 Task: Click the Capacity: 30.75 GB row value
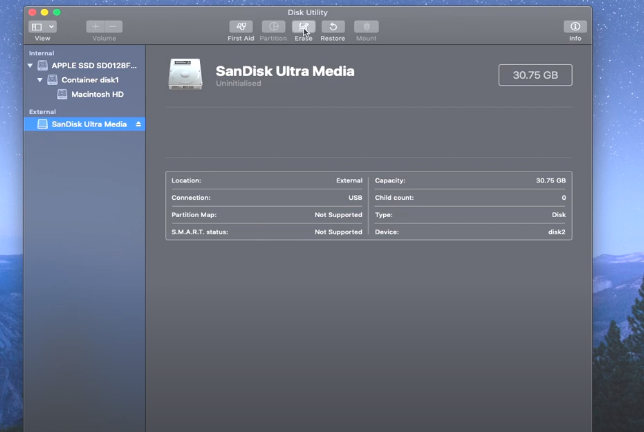click(x=551, y=180)
